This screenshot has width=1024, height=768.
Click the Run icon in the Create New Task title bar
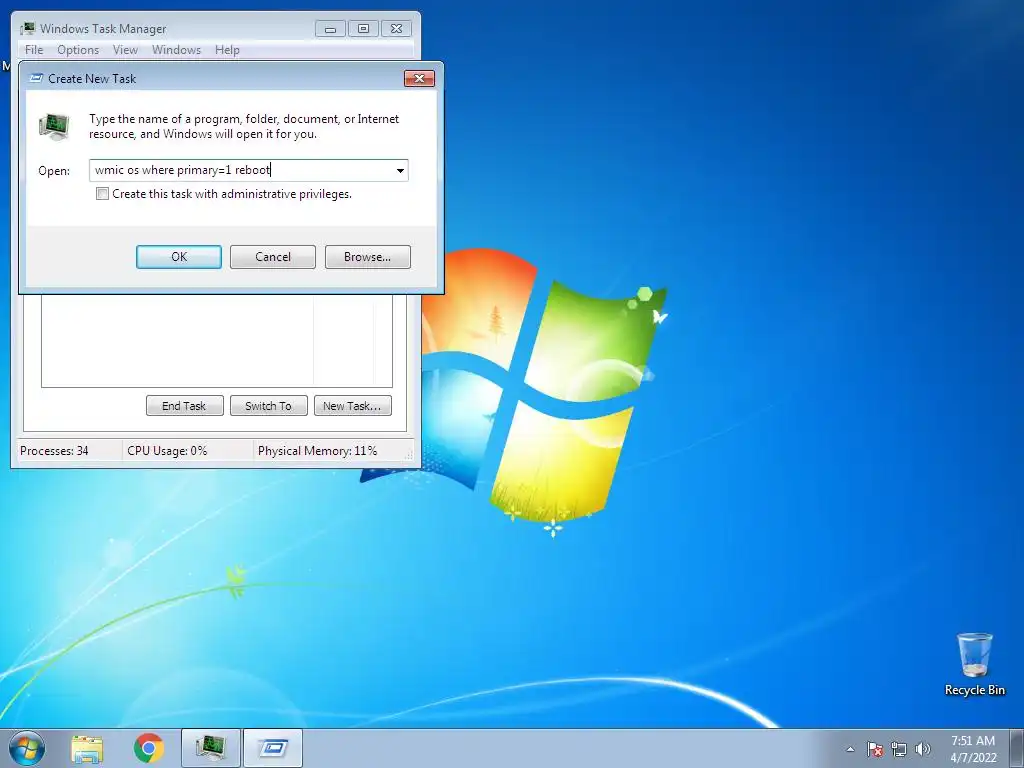pos(37,78)
